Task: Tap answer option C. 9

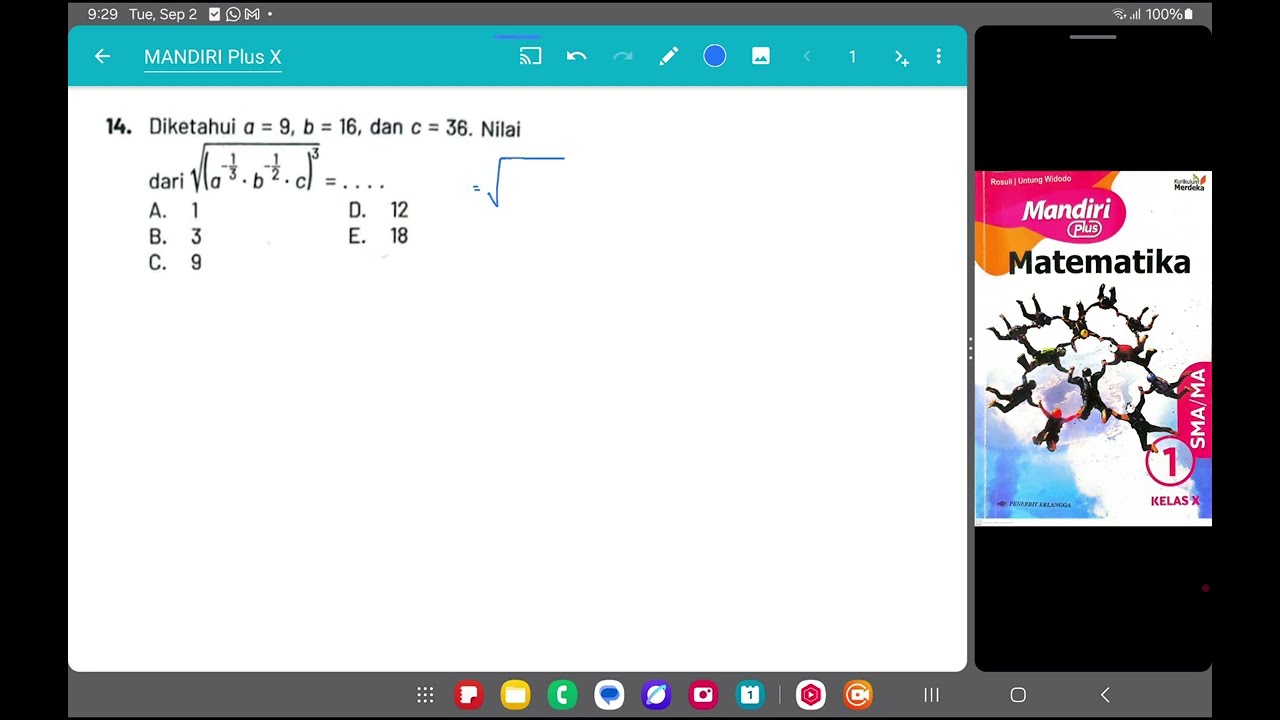Action: 175,263
